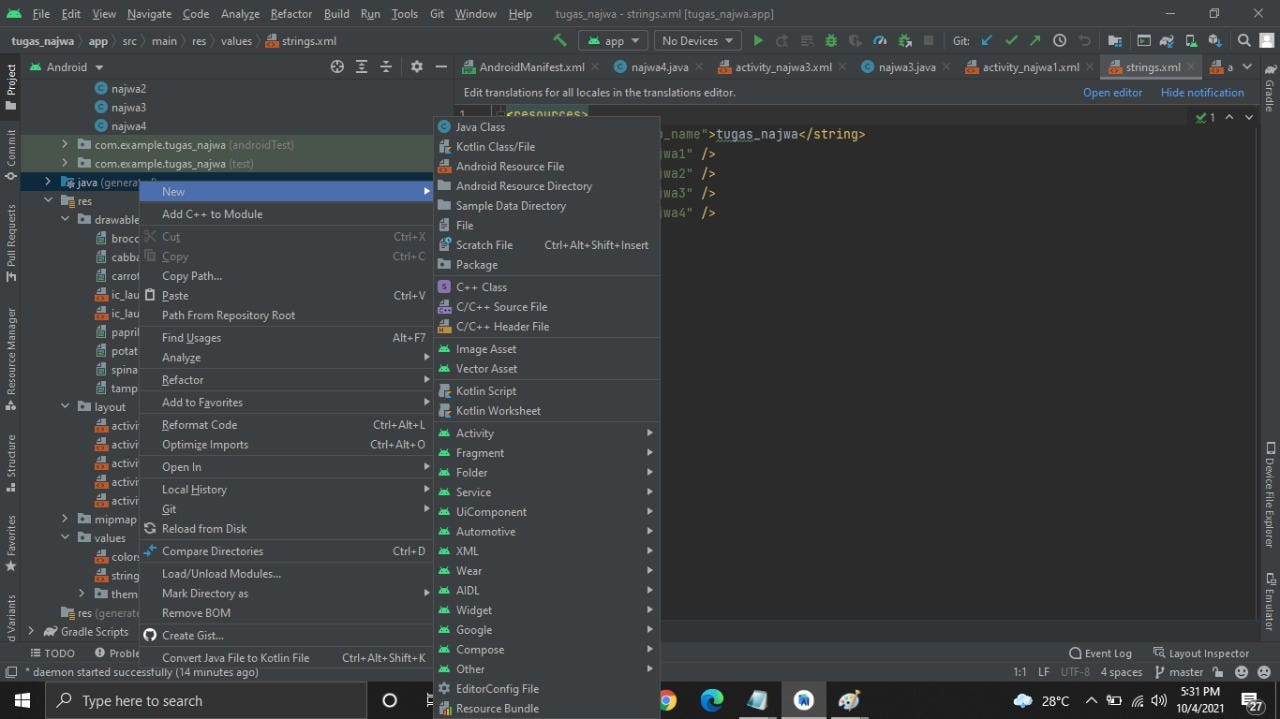This screenshot has width=1280, height=719.
Task: Click the Project panel settings gear icon
Action: [x=416, y=66]
